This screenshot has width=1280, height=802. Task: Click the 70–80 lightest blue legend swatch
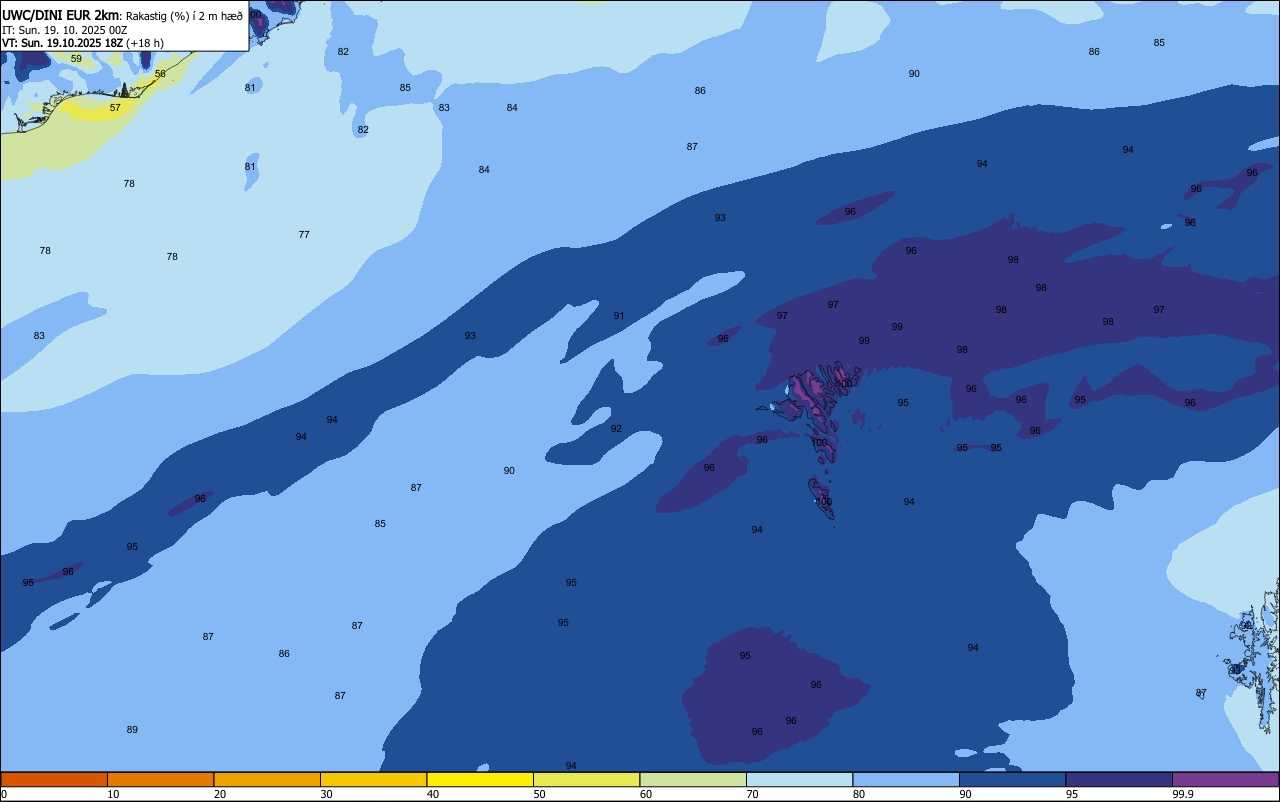799,779
